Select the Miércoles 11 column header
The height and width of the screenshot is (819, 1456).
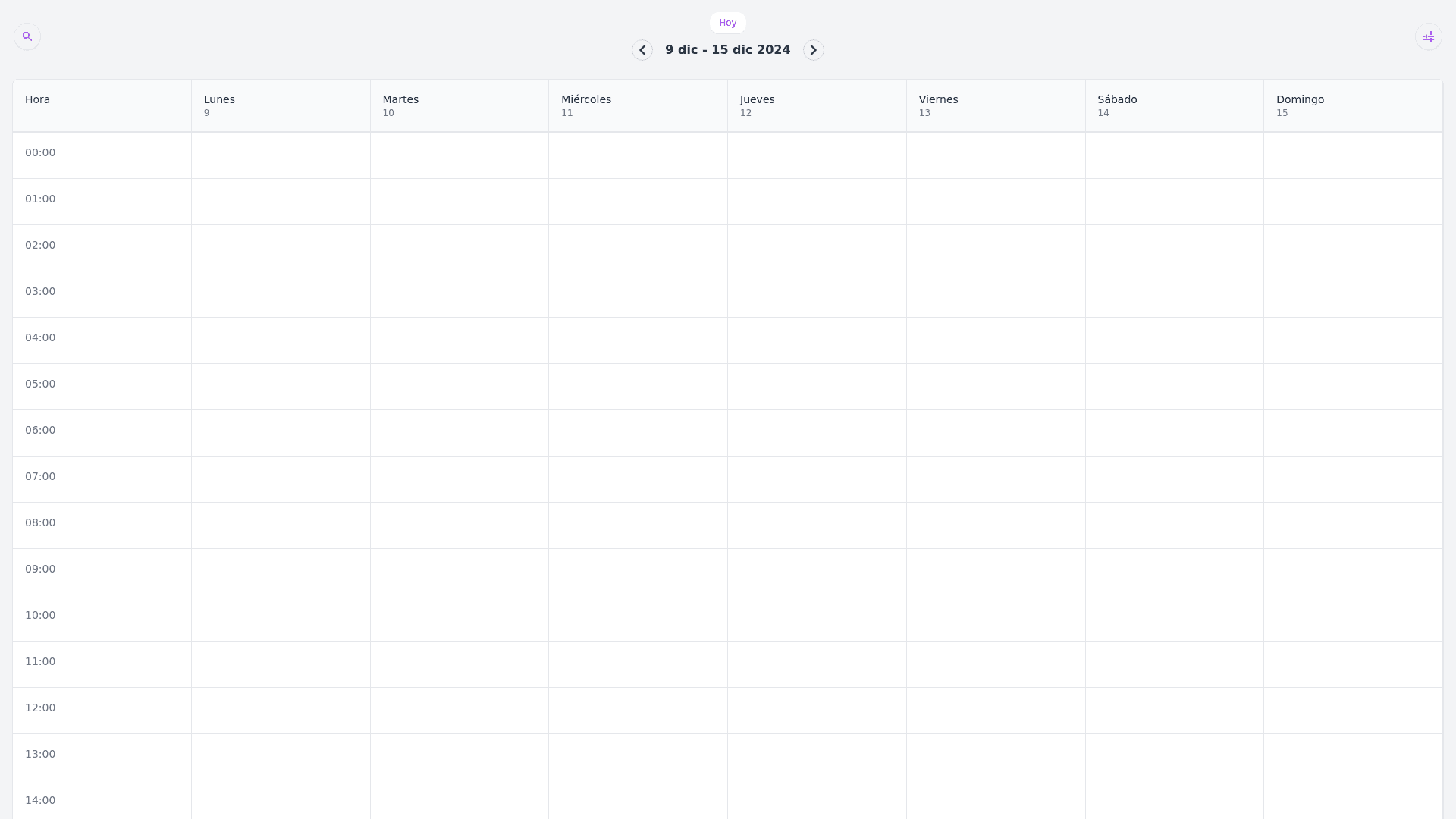point(638,105)
